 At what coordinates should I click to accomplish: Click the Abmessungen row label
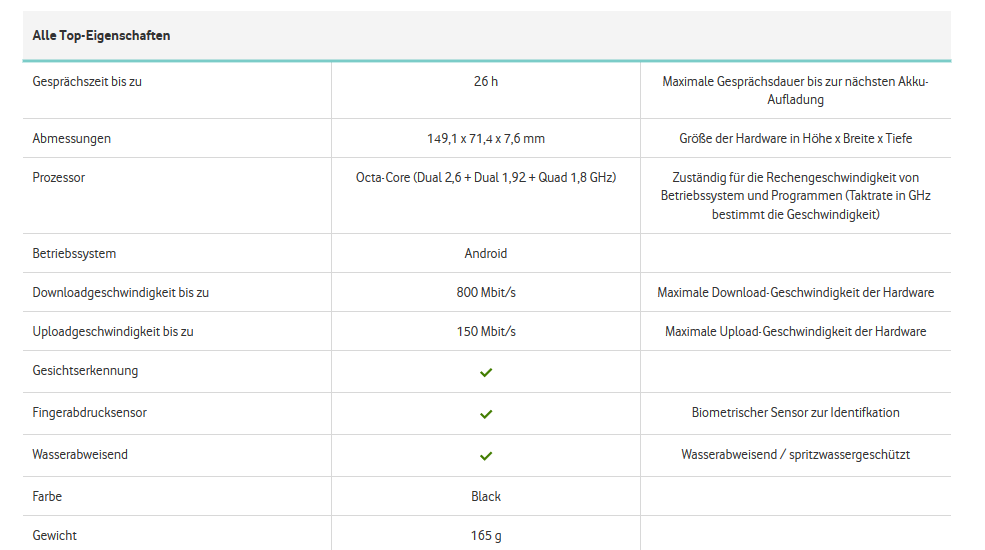point(71,139)
